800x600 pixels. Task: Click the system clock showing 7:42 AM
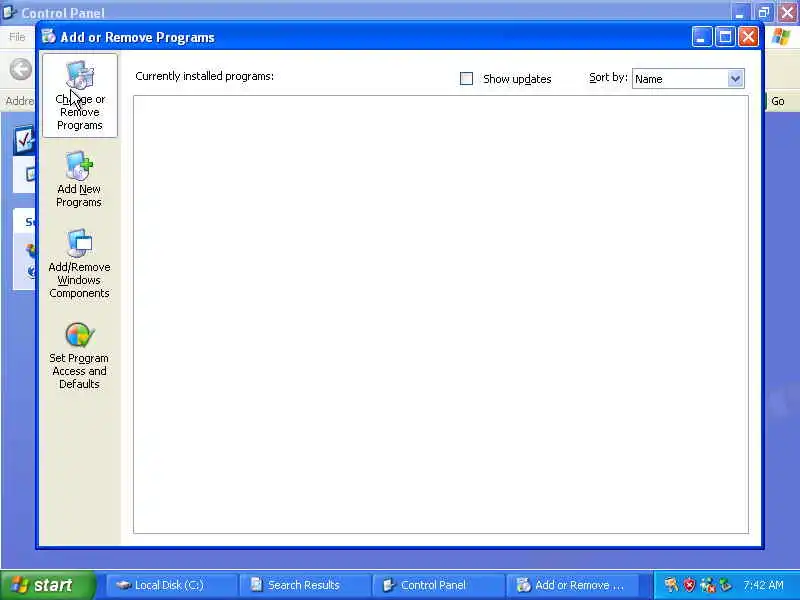click(763, 585)
